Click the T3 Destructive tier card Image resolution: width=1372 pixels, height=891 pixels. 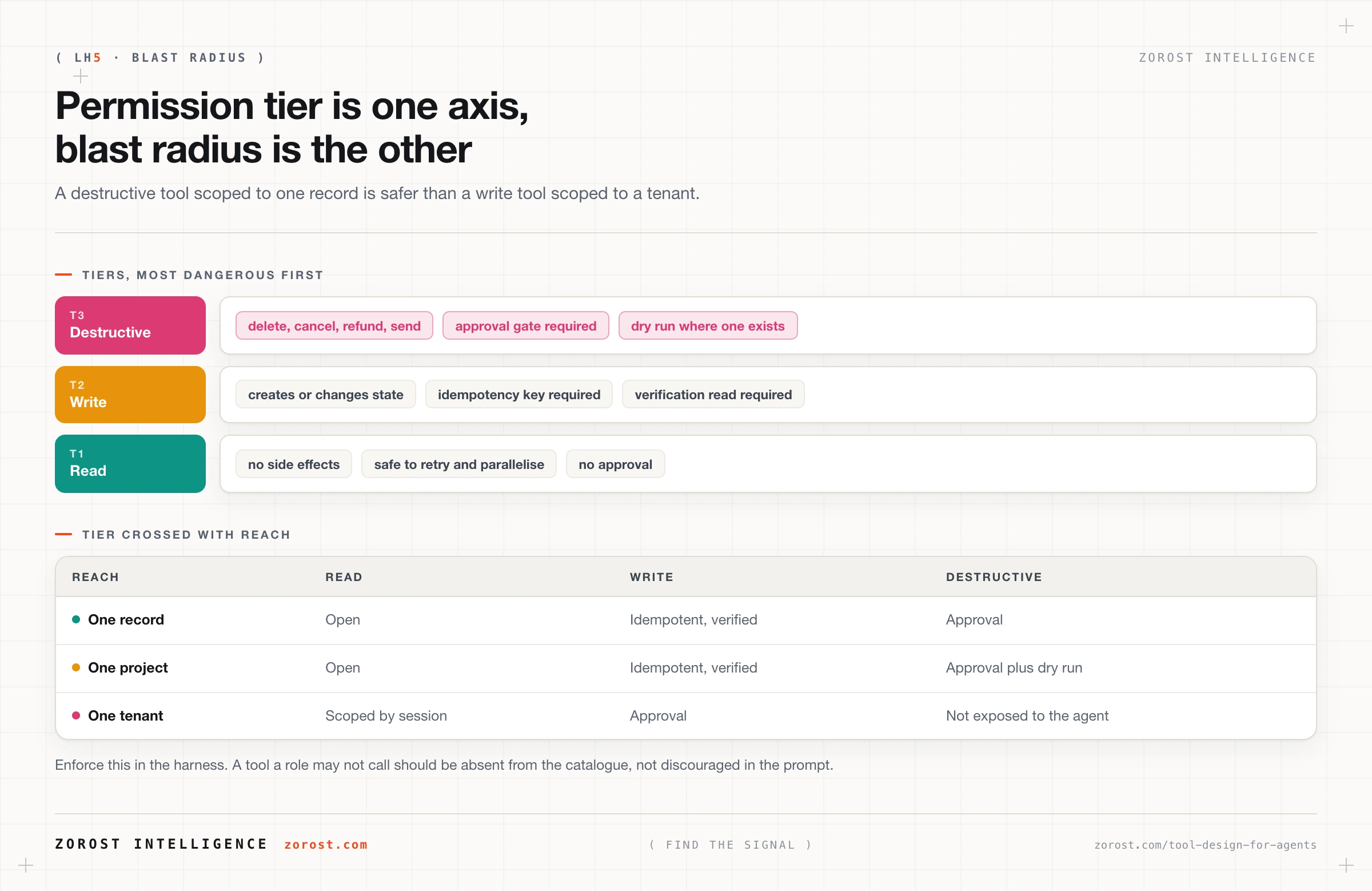point(130,325)
